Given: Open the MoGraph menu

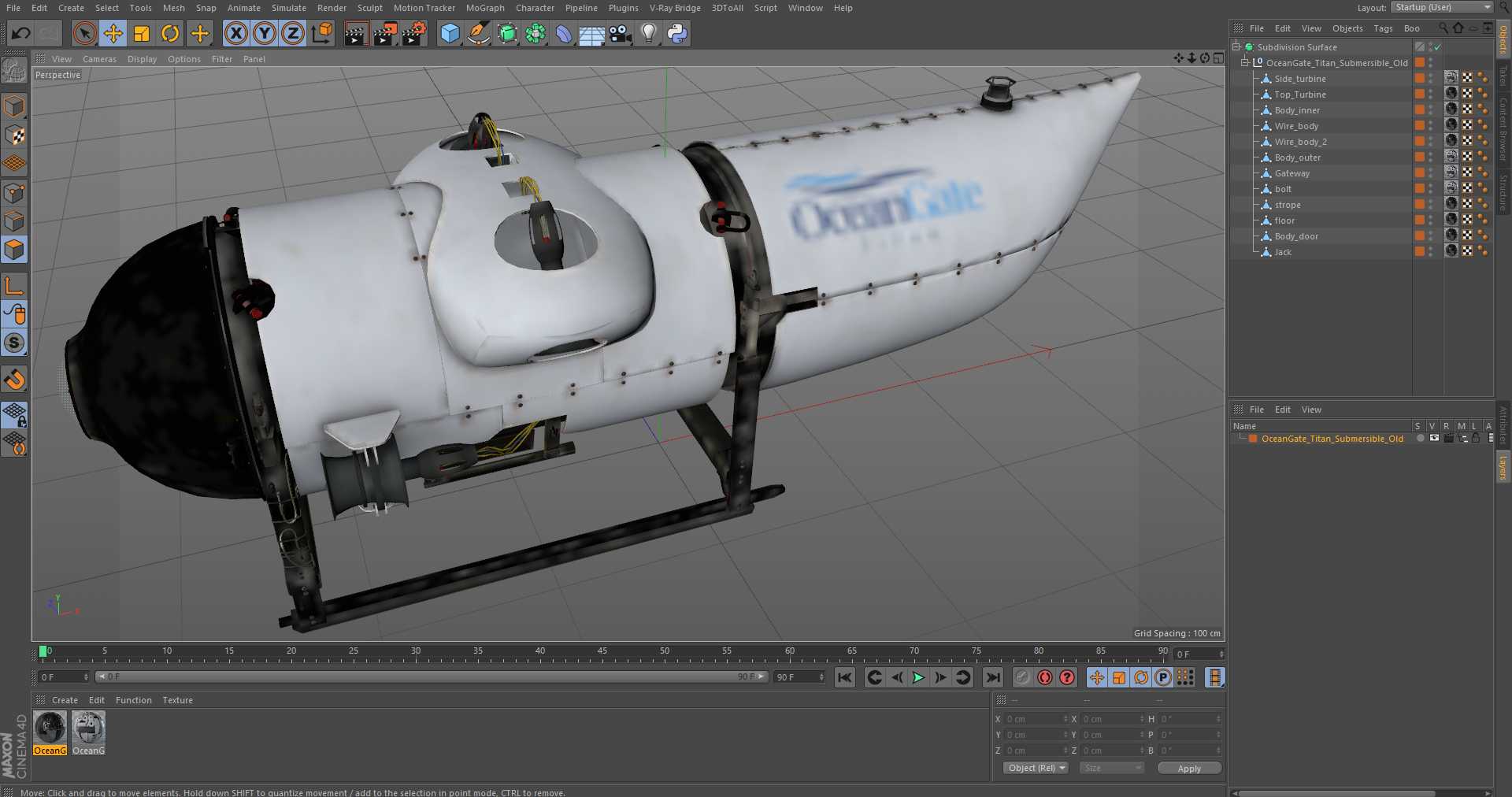Looking at the screenshot, I should [485, 8].
